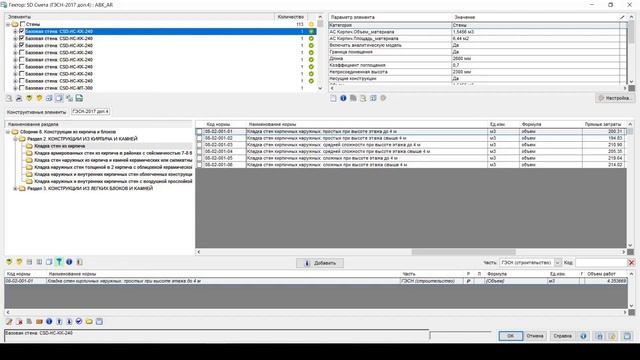Click the elements list scroll-down arrow

pos(320,88)
